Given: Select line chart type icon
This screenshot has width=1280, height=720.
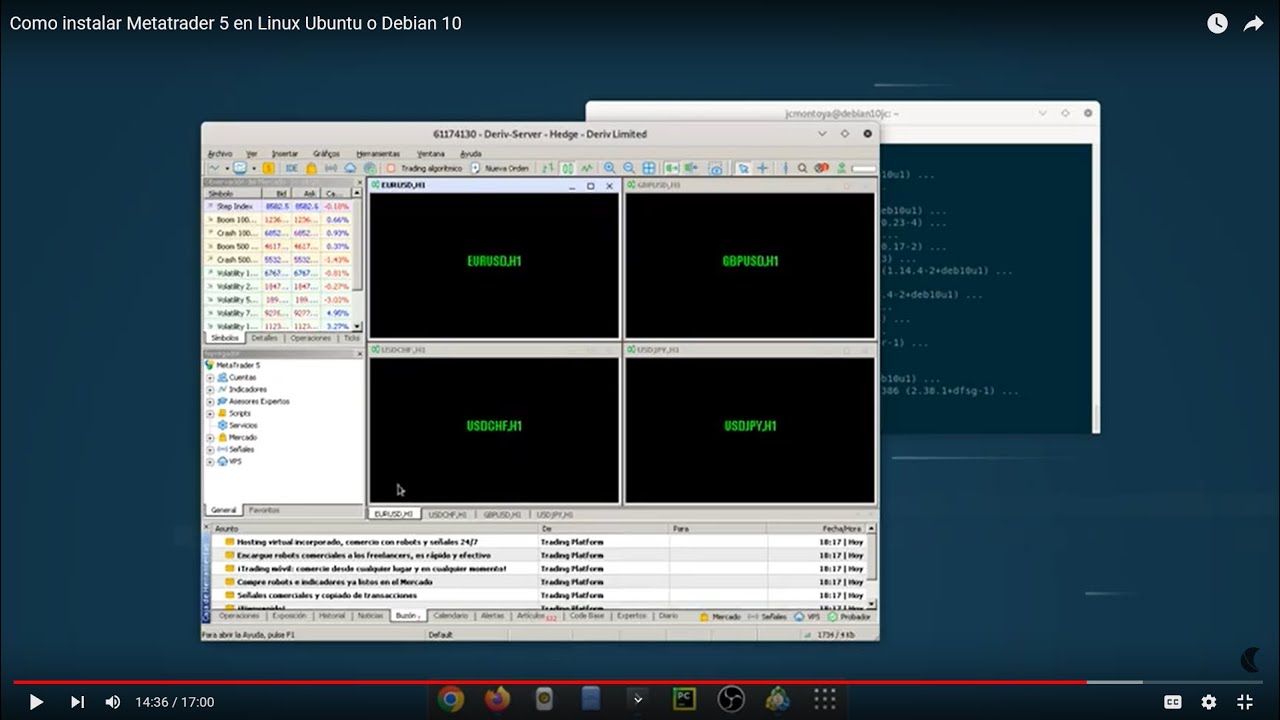Looking at the screenshot, I should 587,168.
